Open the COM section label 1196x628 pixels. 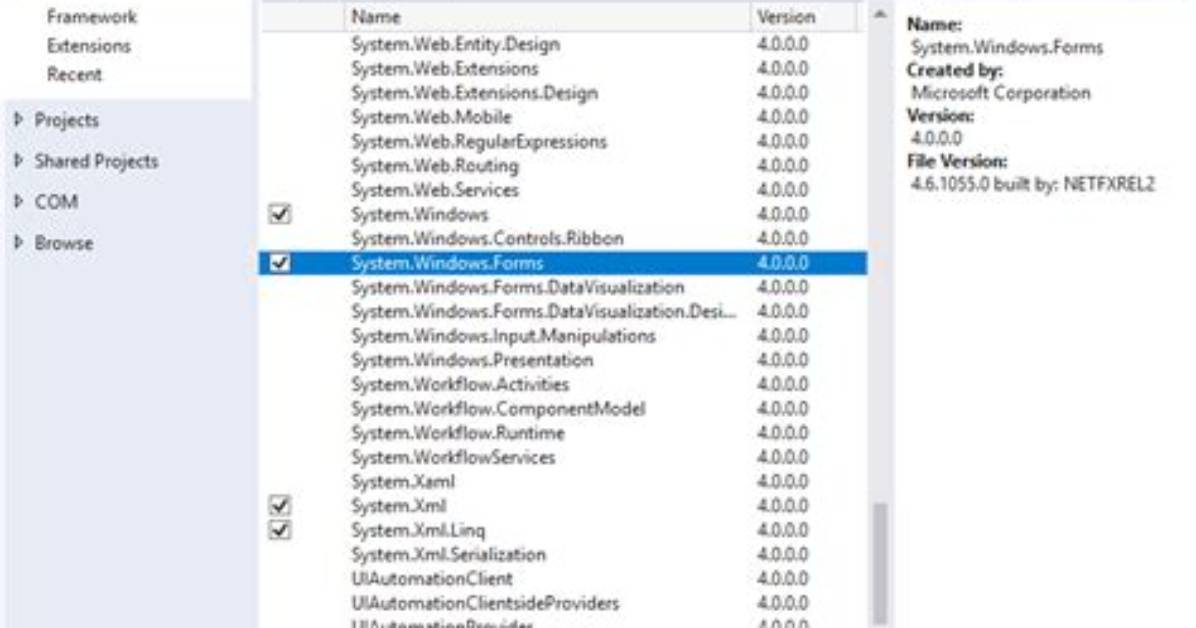coord(56,203)
